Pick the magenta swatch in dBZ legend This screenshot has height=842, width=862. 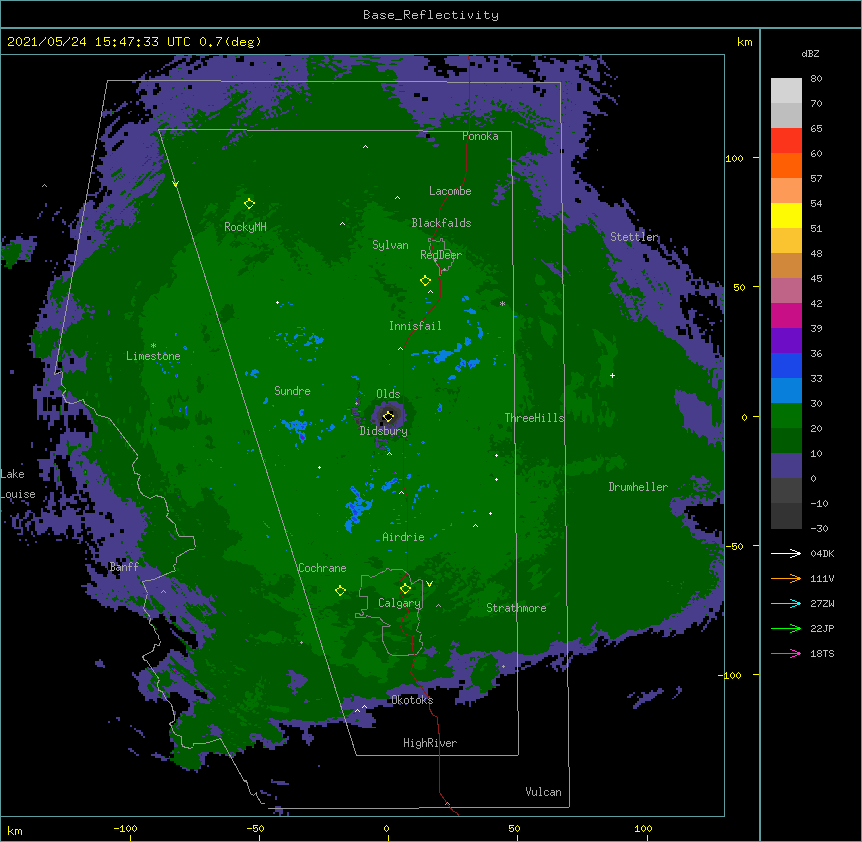[786, 315]
